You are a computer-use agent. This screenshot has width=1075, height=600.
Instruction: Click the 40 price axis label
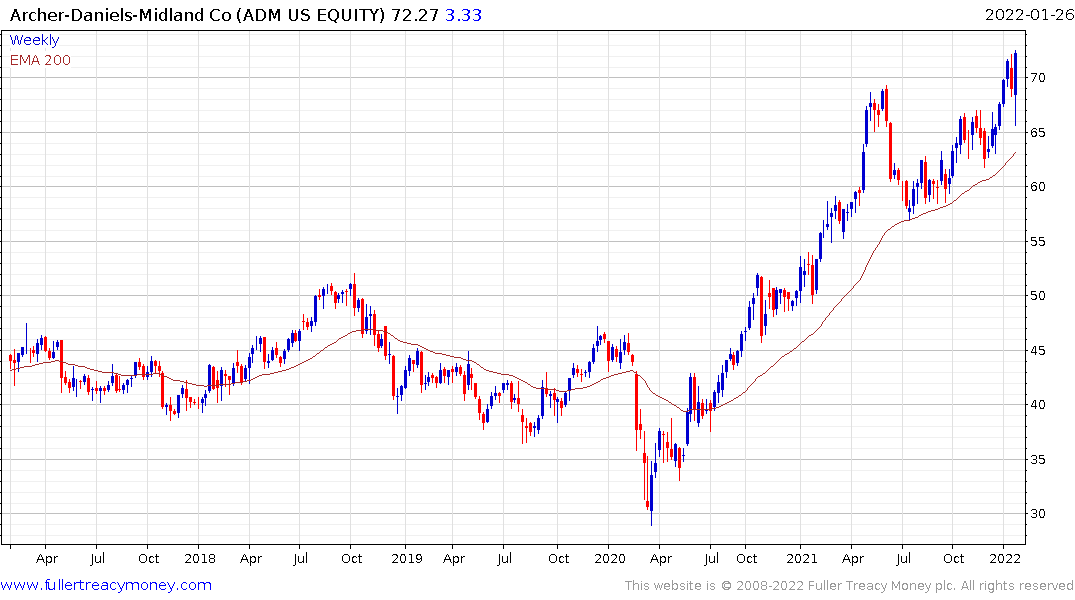[x=1037, y=405]
